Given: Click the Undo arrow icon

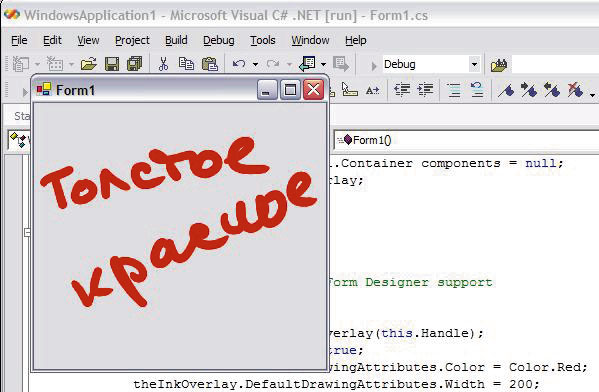Looking at the screenshot, I should pyautogui.click(x=239, y=64).
